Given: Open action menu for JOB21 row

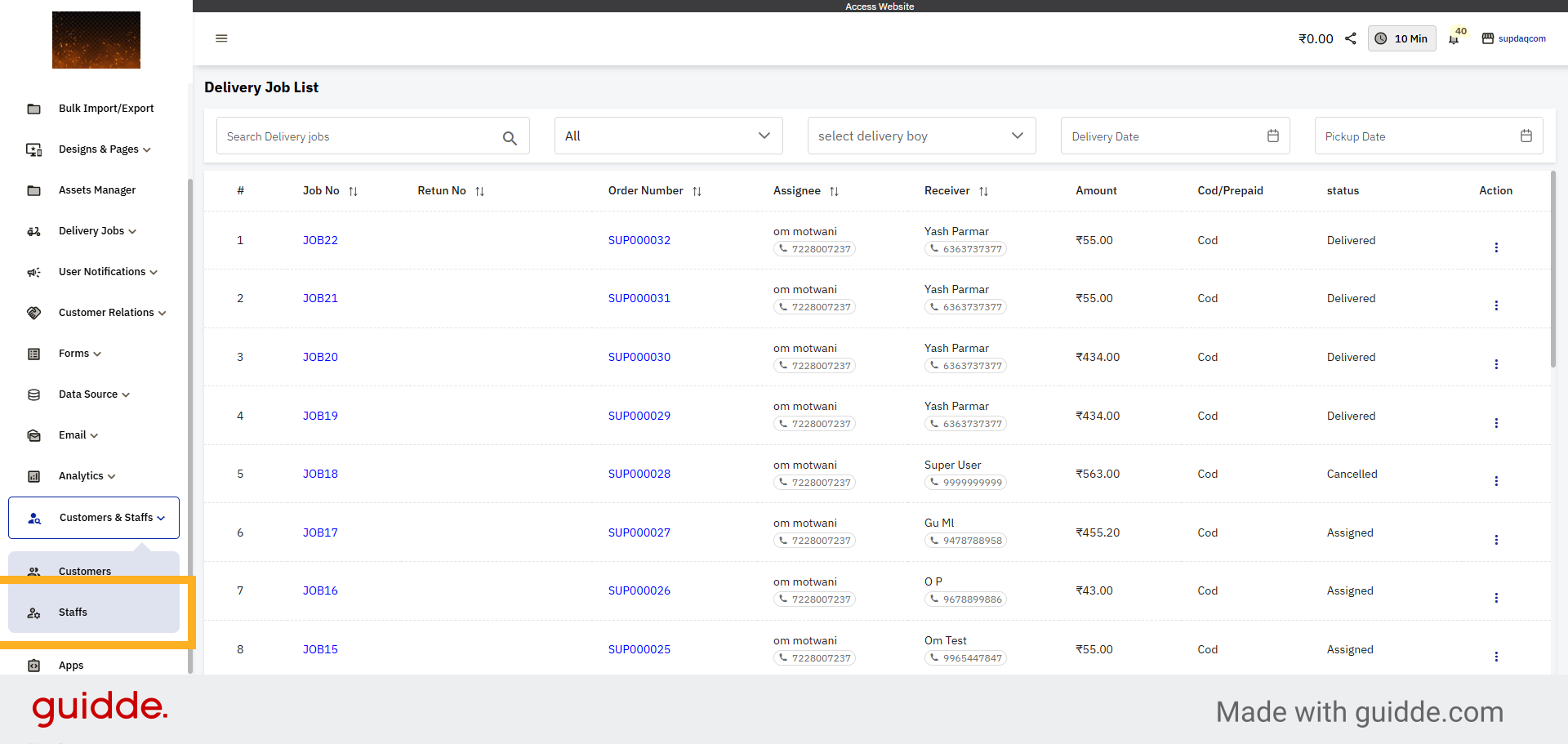Looking at the screenshot, I should [1496, 305].
